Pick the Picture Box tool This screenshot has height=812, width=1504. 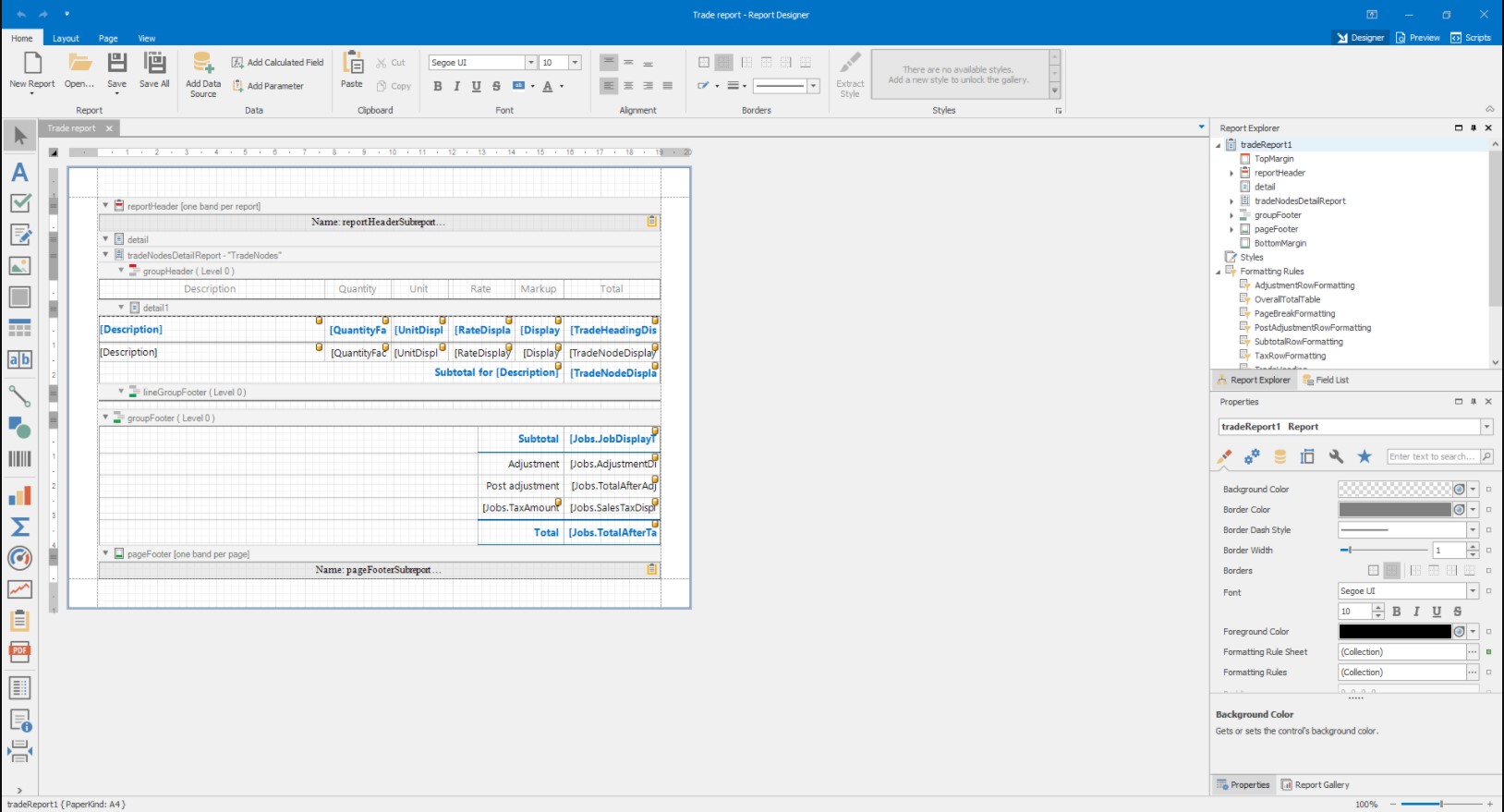pyautogui.click(x=19, y=266)
